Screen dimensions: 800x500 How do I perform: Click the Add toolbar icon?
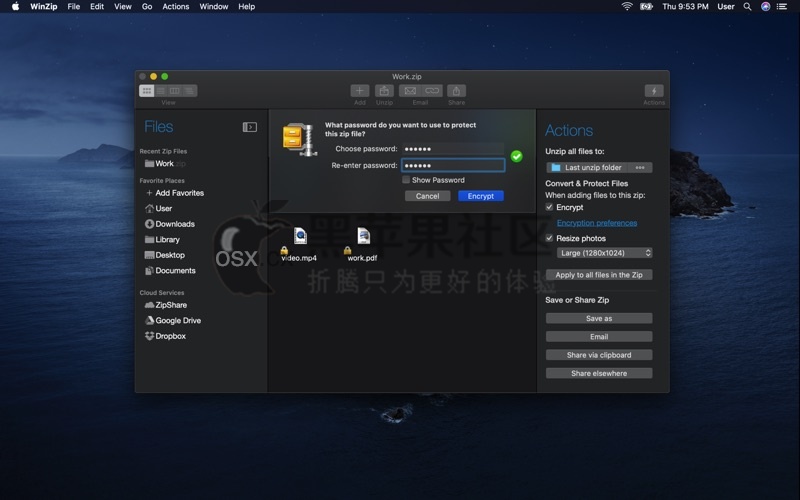(360, 91)
